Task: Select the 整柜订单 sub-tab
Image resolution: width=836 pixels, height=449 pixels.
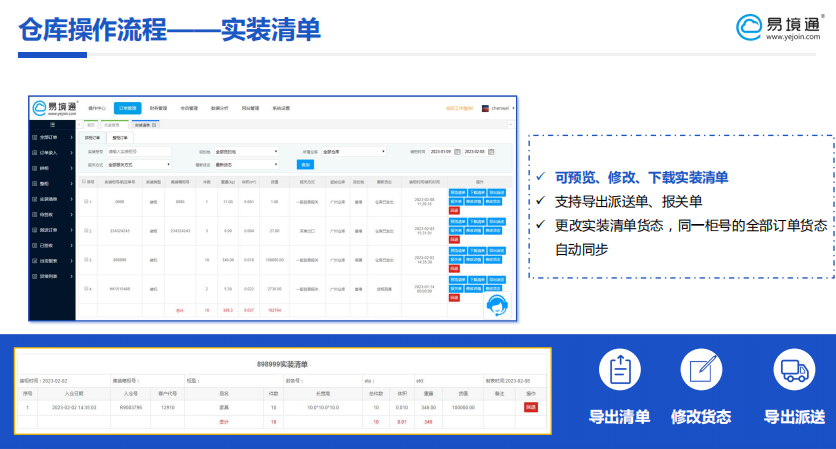Action: tap(120, 138)
